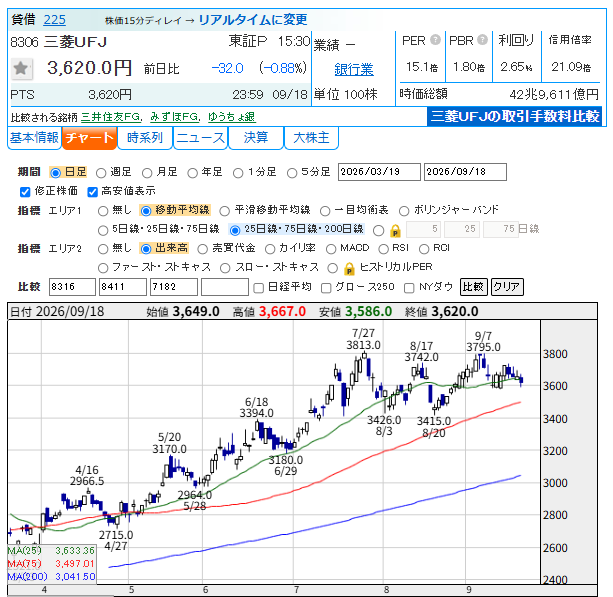Screen dimensions: 613x597
Task: Click the リアルタイムに変更 link
Action: click(253, 20)
